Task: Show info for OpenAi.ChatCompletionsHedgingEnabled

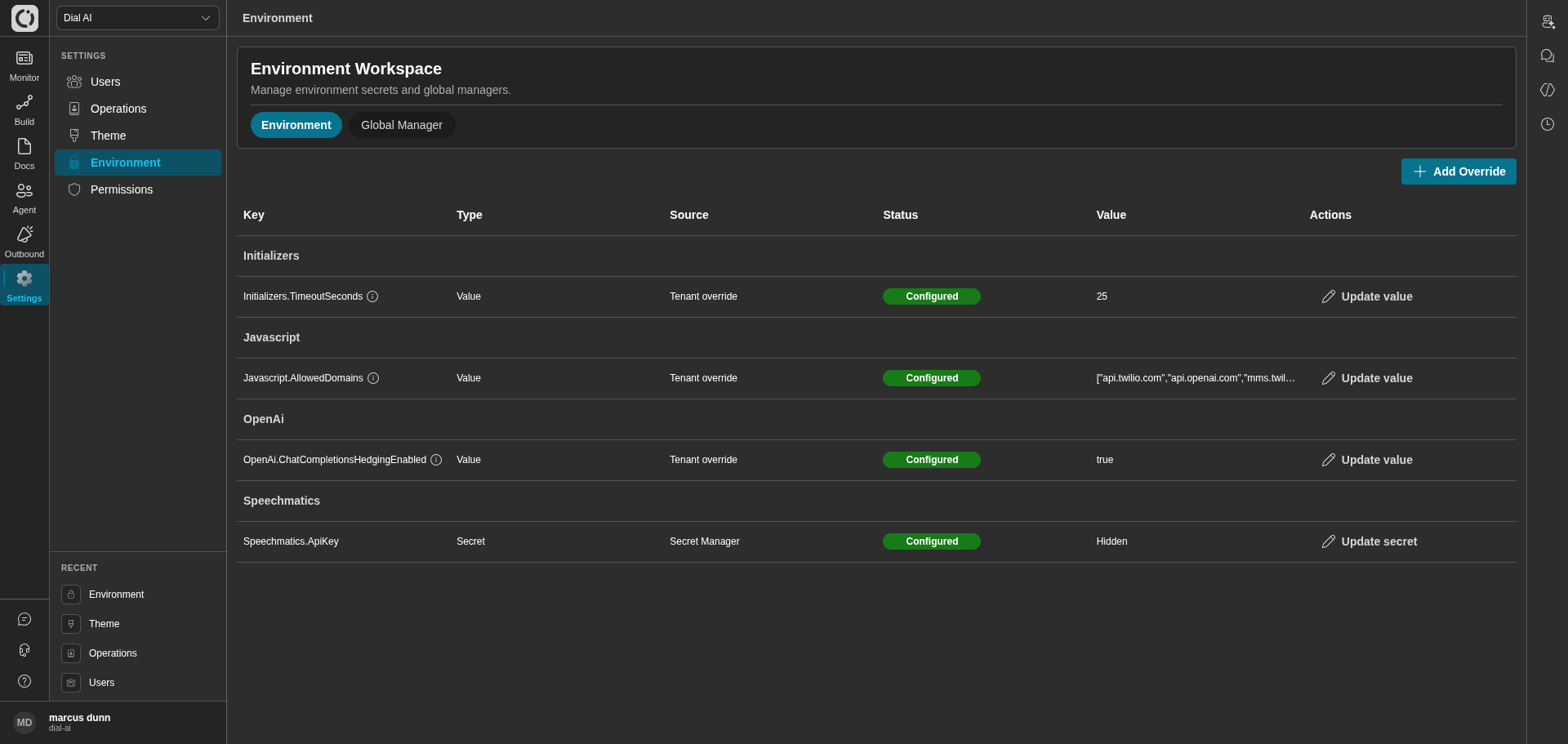Action: point(436,460)
